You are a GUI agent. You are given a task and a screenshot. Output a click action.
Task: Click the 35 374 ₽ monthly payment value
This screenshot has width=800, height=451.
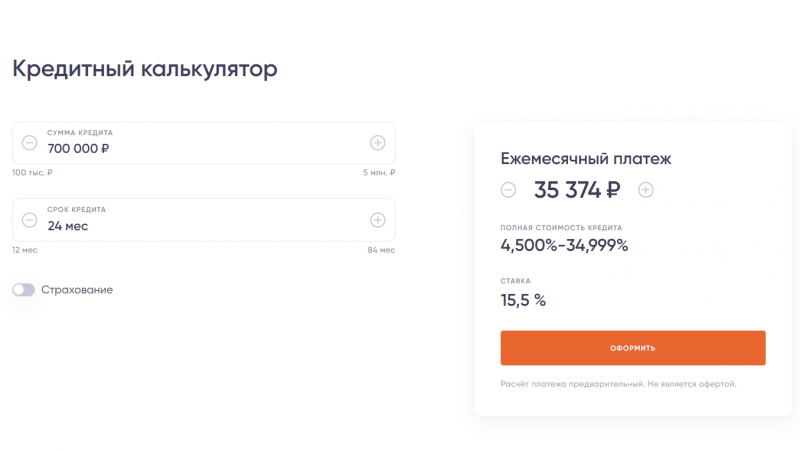tap(577, 189)
